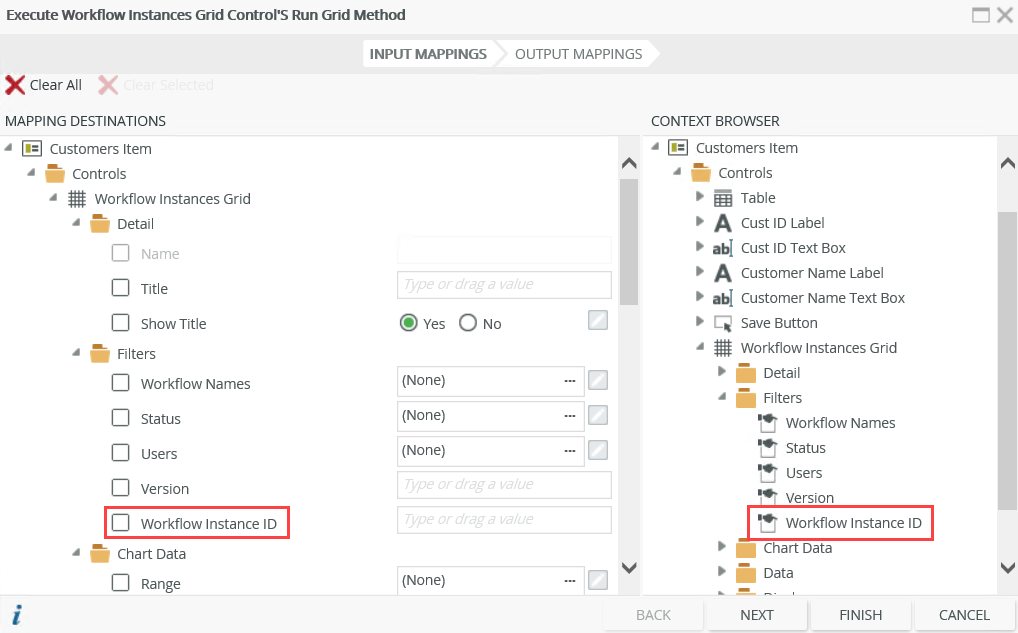The image size is (1018, 633).
Task: Collapse the Filters folder in Mapping Destinations
Action: pos(77,353)
